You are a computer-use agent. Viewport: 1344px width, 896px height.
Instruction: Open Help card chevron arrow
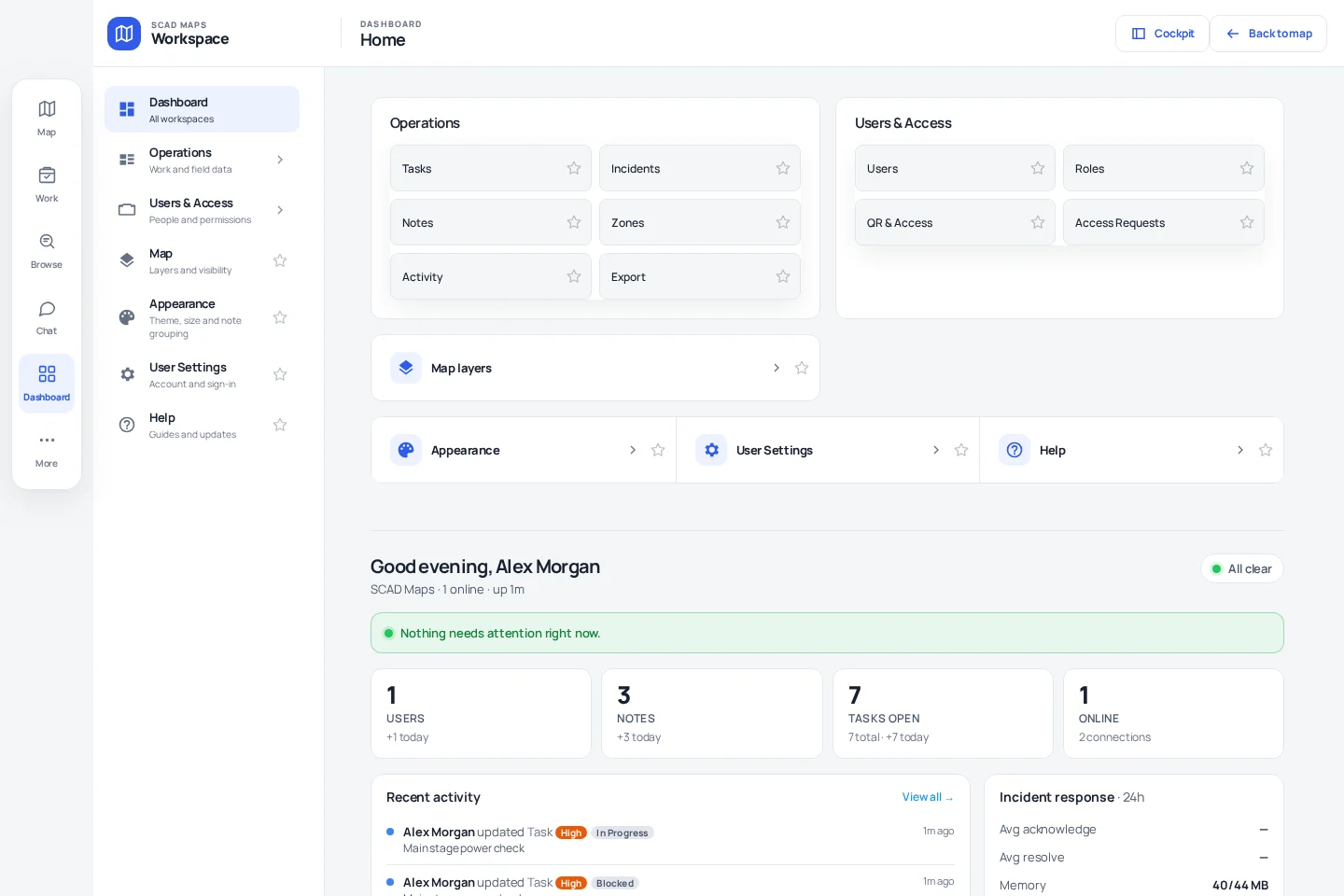coord(1240,450)
